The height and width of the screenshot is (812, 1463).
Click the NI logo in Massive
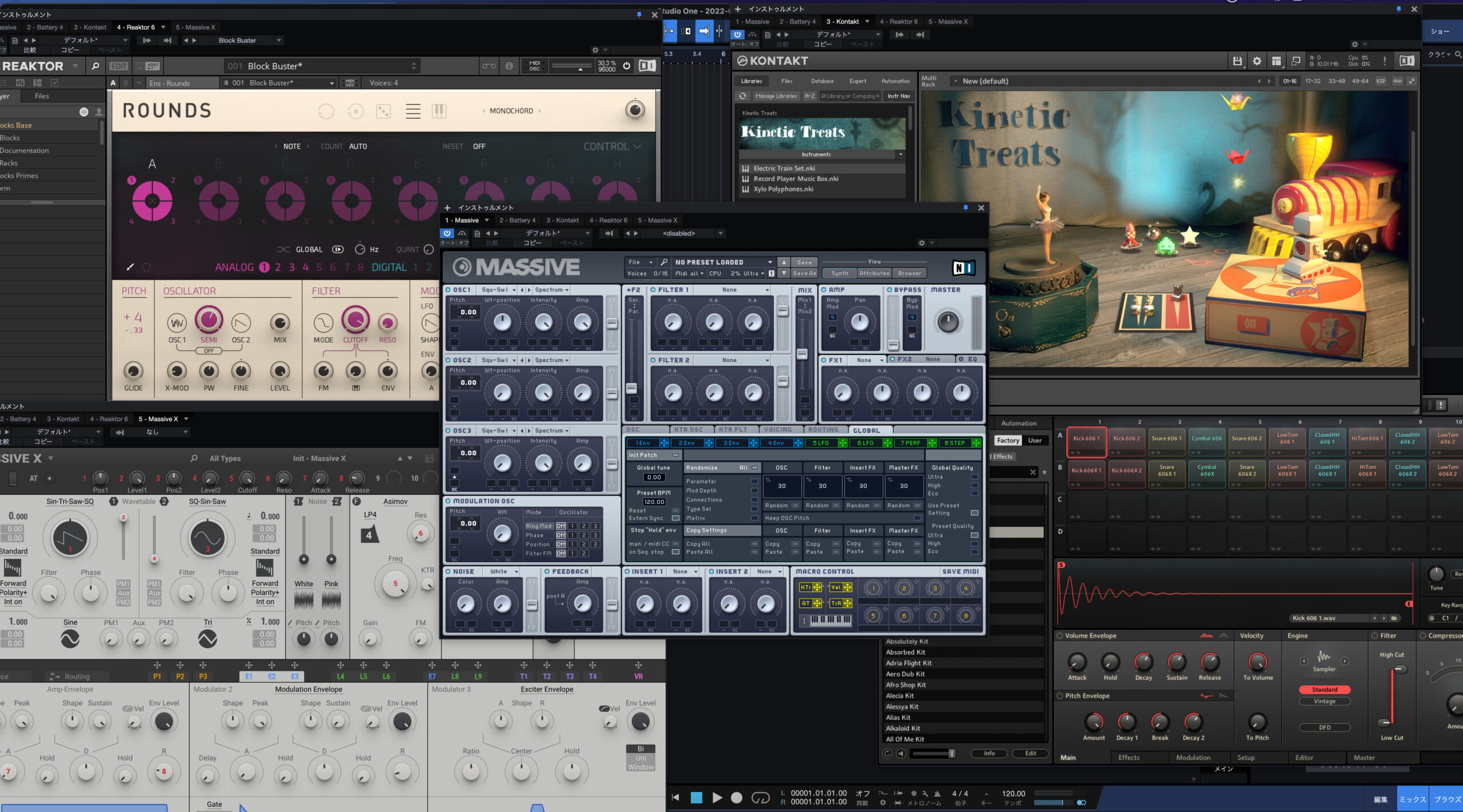tap(964, 267)
